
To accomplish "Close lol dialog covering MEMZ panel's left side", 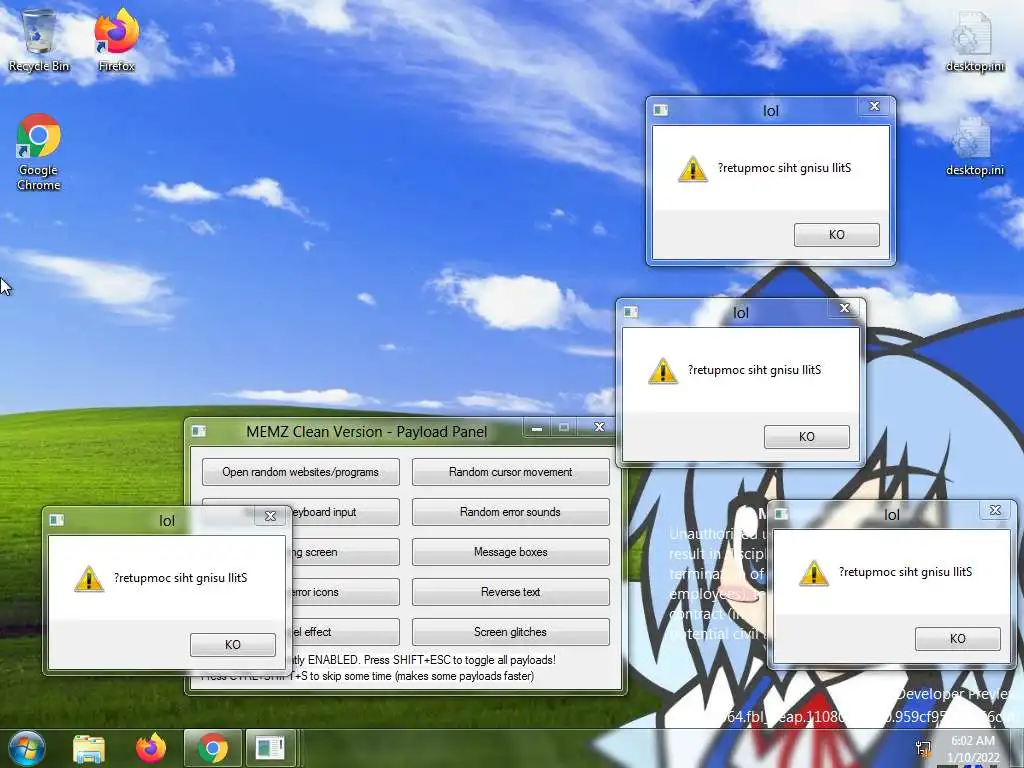I will point(270,516).
